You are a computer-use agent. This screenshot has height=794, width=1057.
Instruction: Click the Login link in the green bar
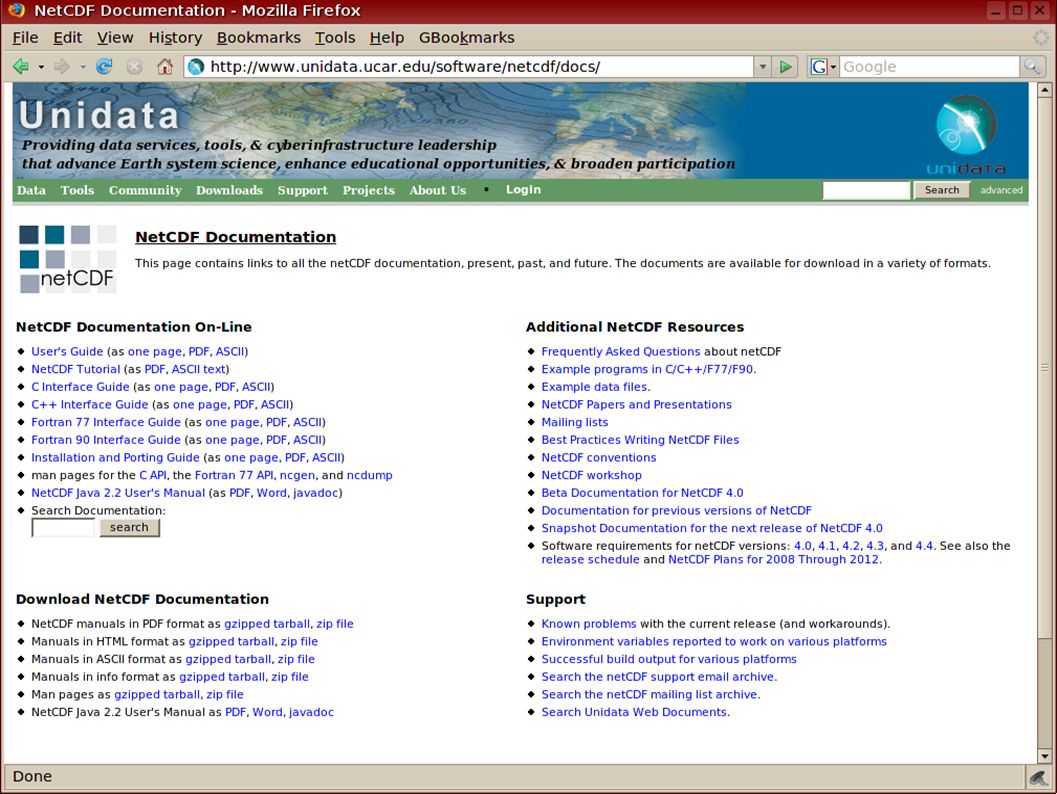pyautogui.click(x=523, y=190)
